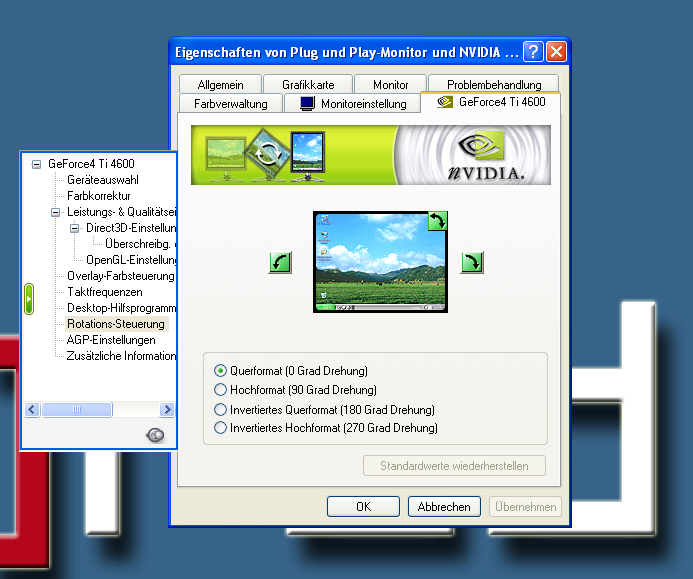
Task: Click the title bar help question mark
Action: point(533,52)
